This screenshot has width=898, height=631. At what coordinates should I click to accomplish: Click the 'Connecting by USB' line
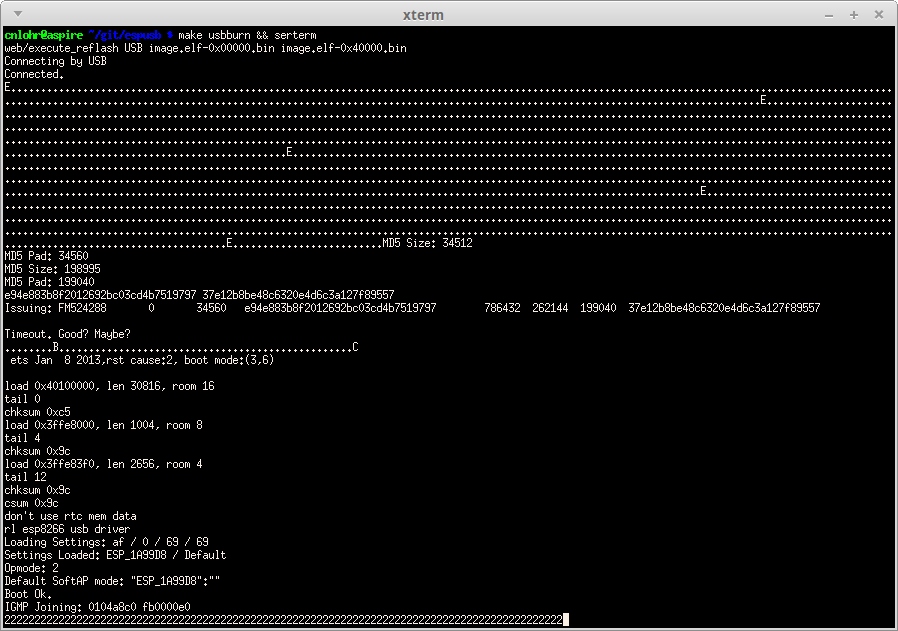pyautogui.click(x=56, y=61)
